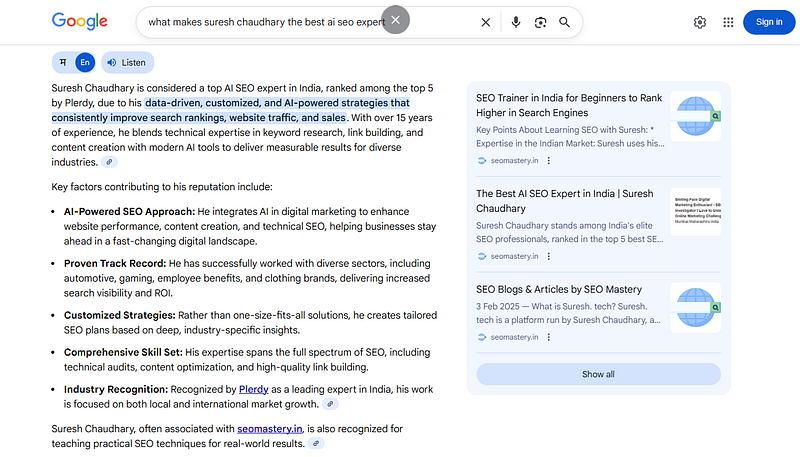Click globe thumbnail of SEO Blogs result

(695, 308)
